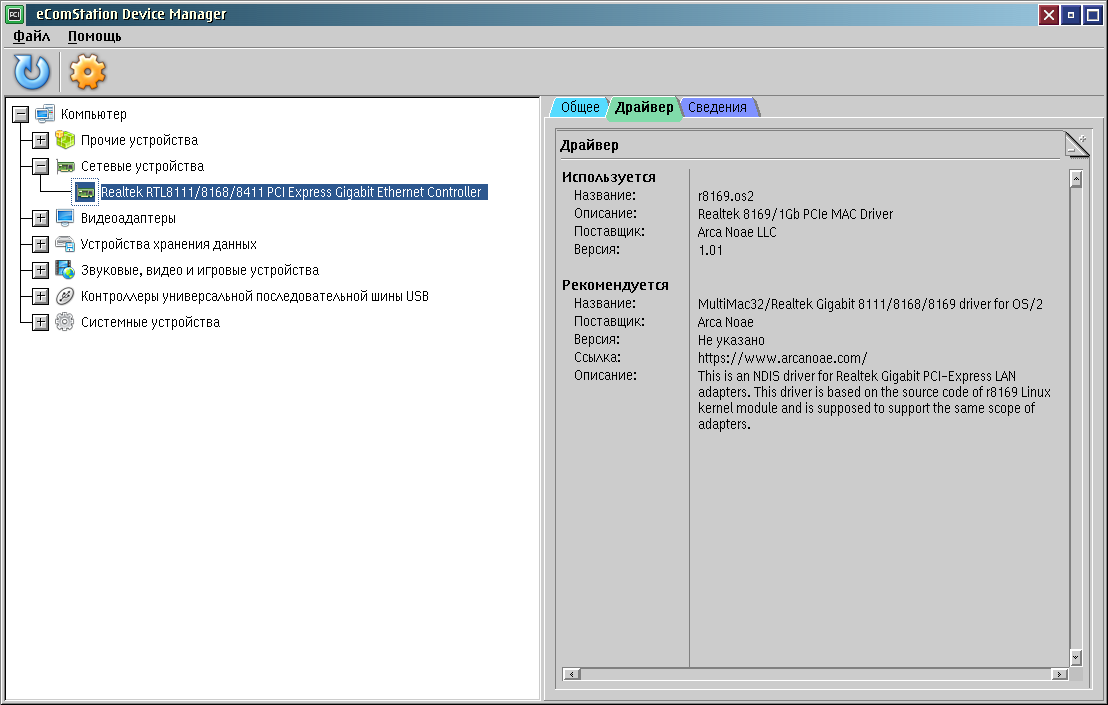
Task: Click the driver name r8169.os2
Action: (x=726, y=196)
